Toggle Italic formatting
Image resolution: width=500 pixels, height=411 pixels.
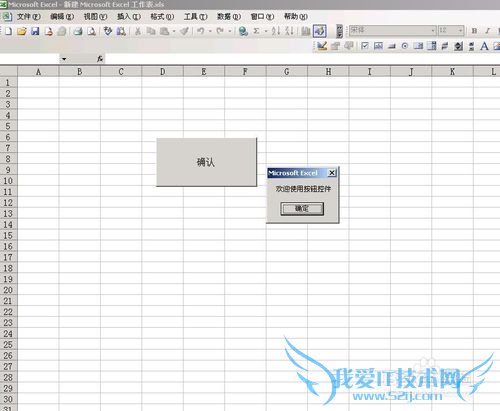[487, 31]
